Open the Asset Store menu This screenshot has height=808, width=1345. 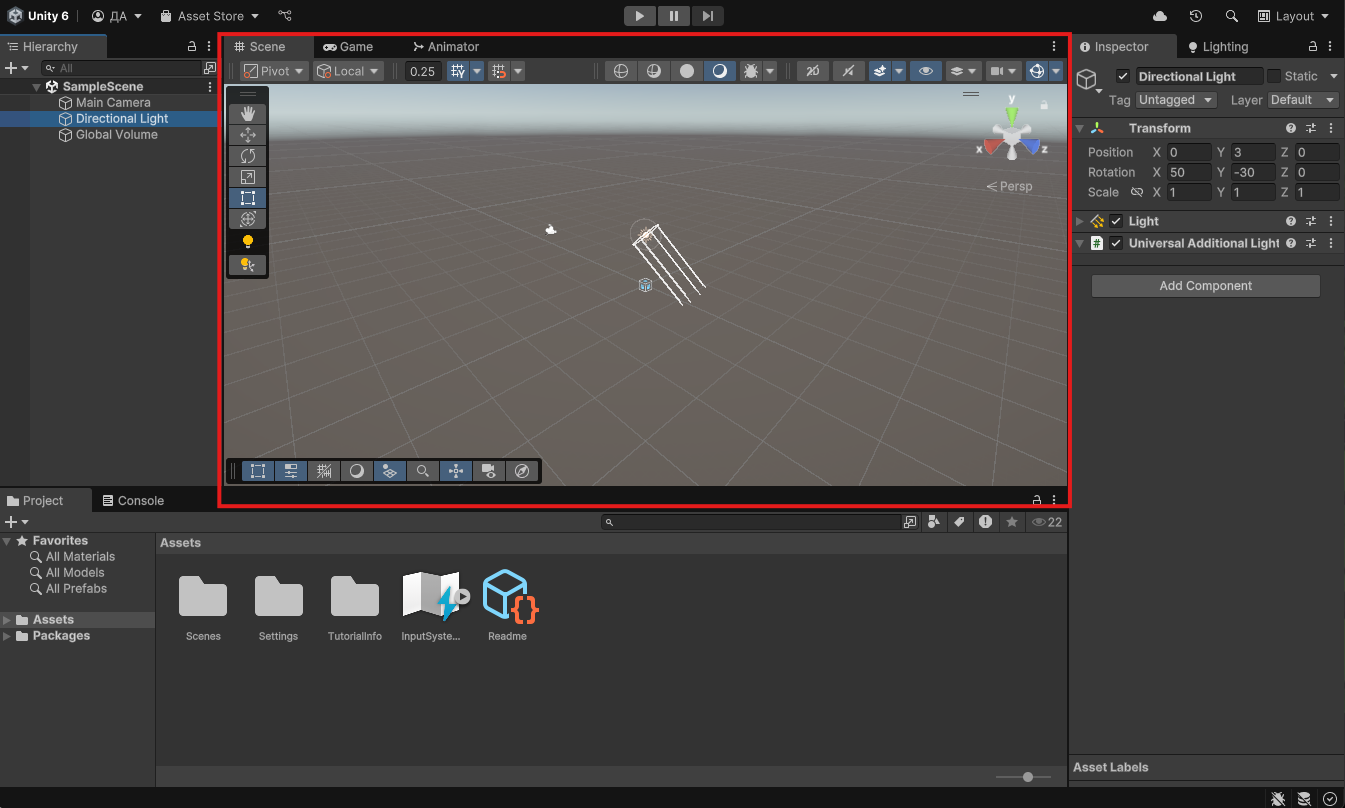pos(210,16)
